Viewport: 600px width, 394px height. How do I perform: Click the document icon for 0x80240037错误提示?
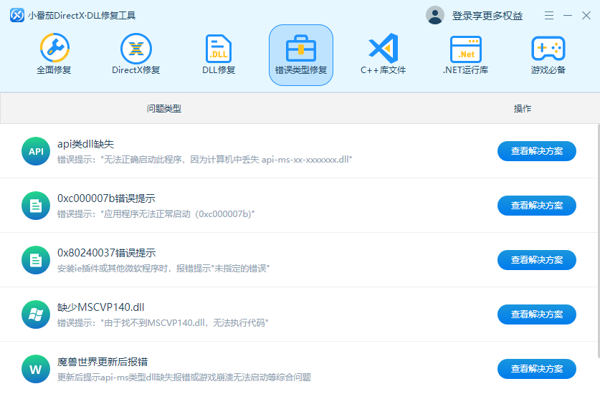36,260
